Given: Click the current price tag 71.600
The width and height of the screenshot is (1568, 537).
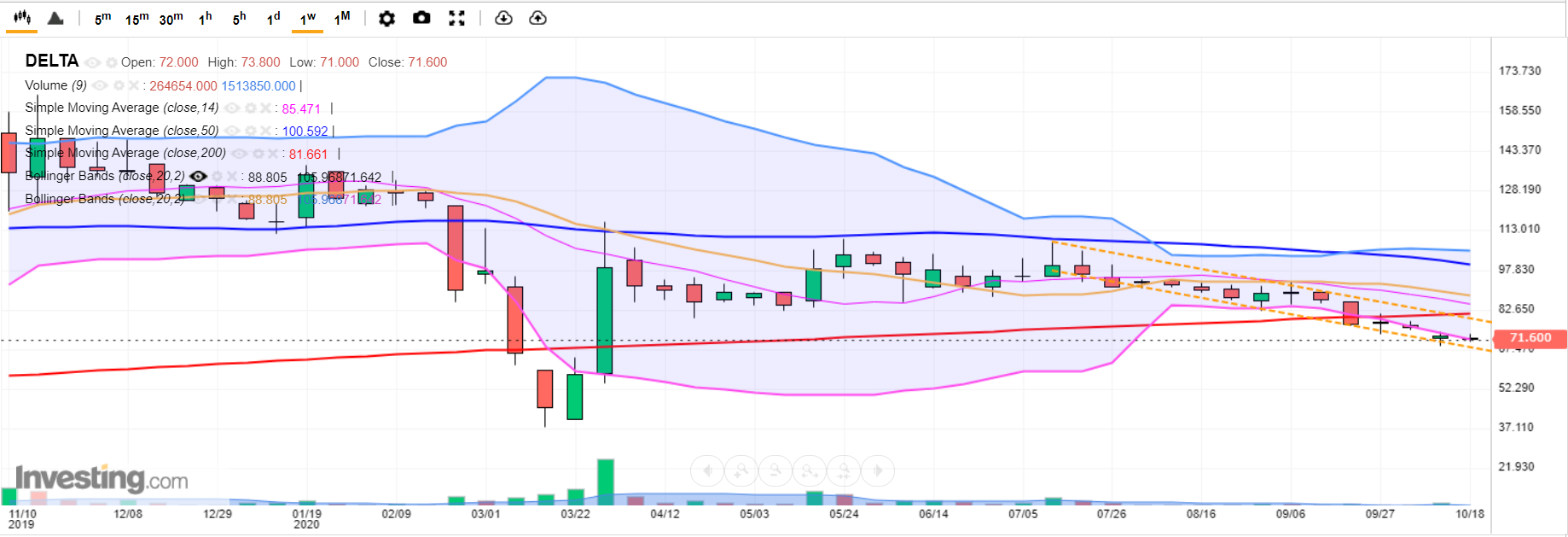Looking at the screenshot, I should pos(1530,338).
